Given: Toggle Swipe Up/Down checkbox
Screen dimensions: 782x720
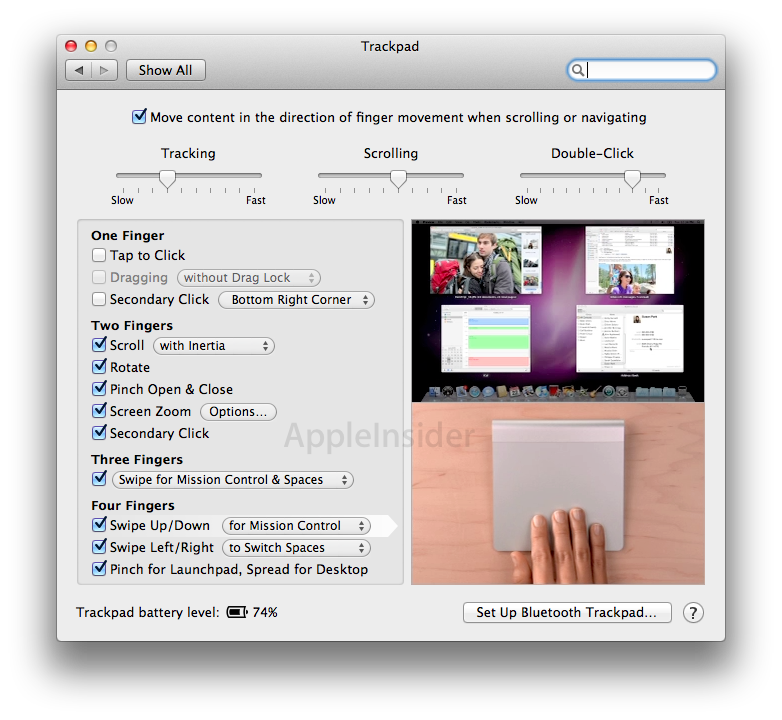Looking at the screenshot, I should coord(99,525).
